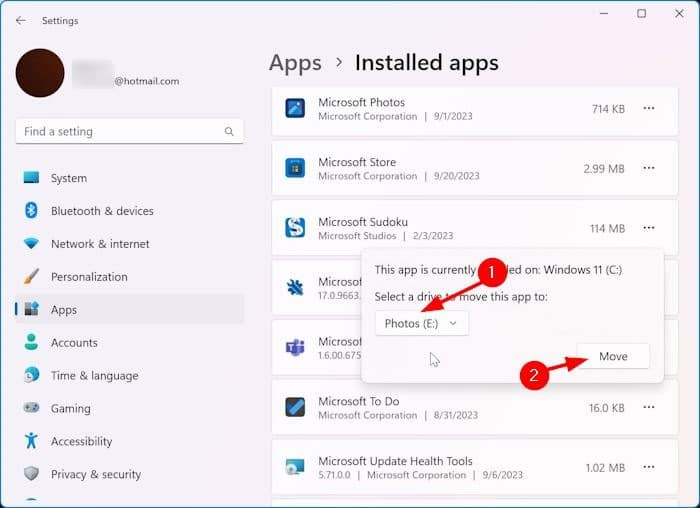Image resolution: width=700 pixels, height=508 pixels.
Task: Click the Microsoft Sudoku title text
Action: click(x=363, y=222)
